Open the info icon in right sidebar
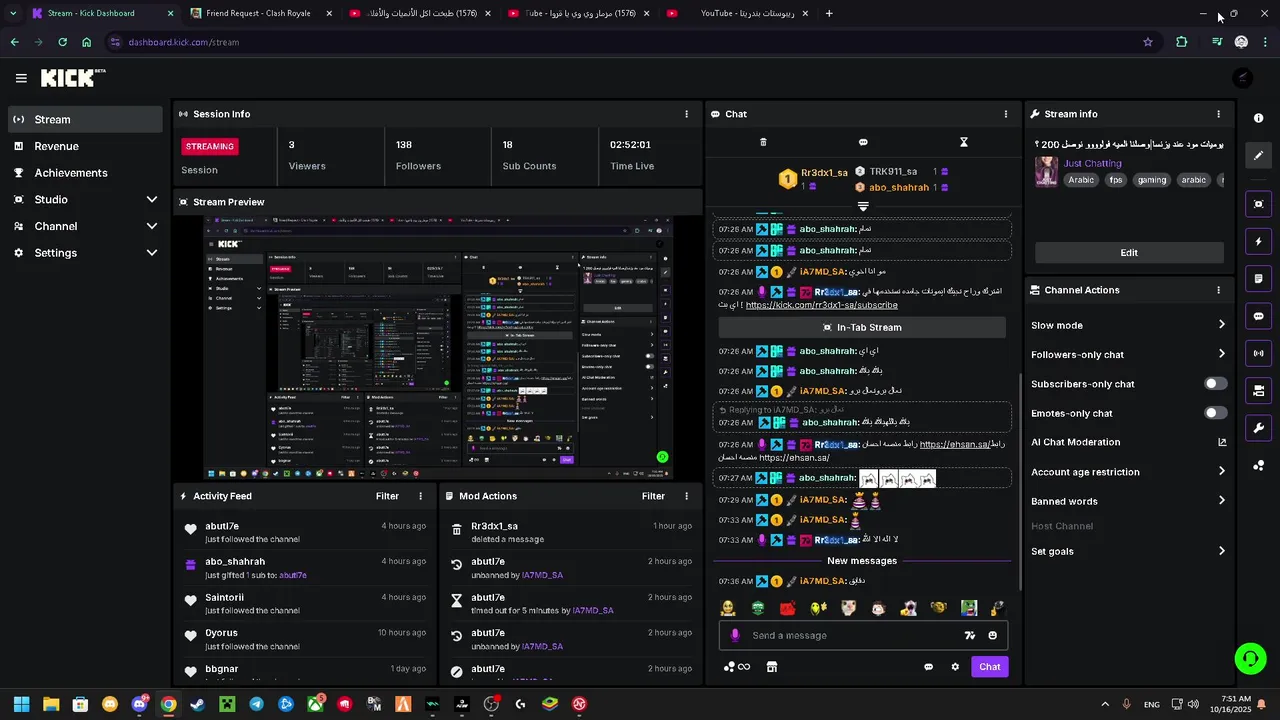This screenshot has width=1280, height=720. 1258,118
